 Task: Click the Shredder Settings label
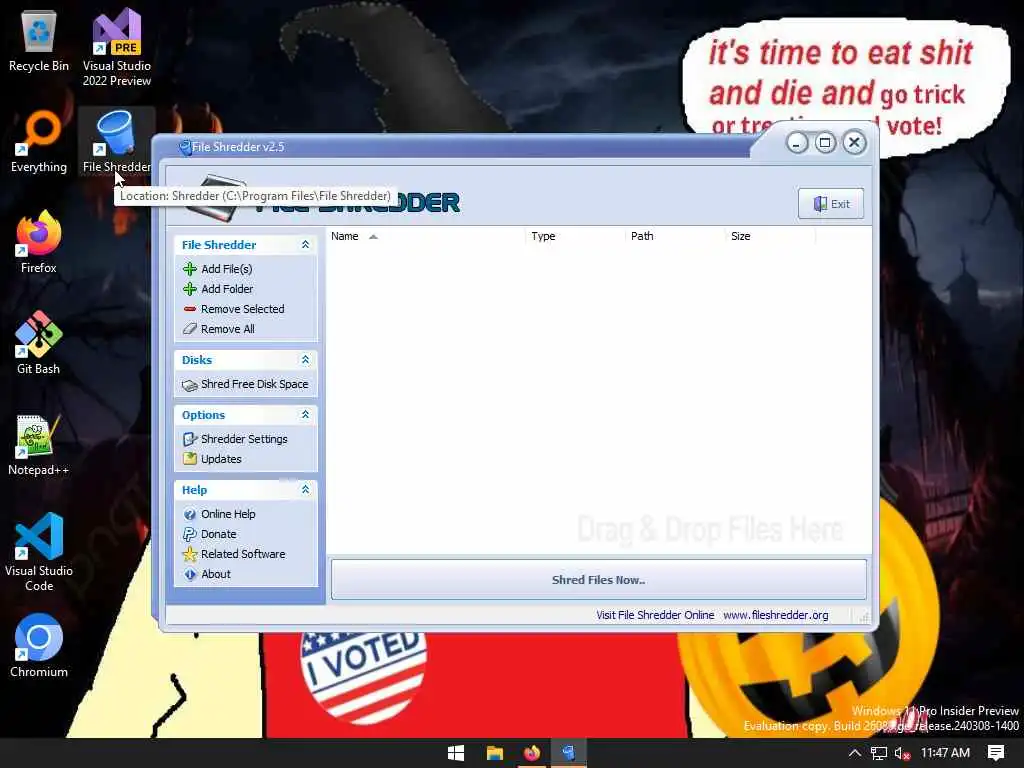[244, 440]
